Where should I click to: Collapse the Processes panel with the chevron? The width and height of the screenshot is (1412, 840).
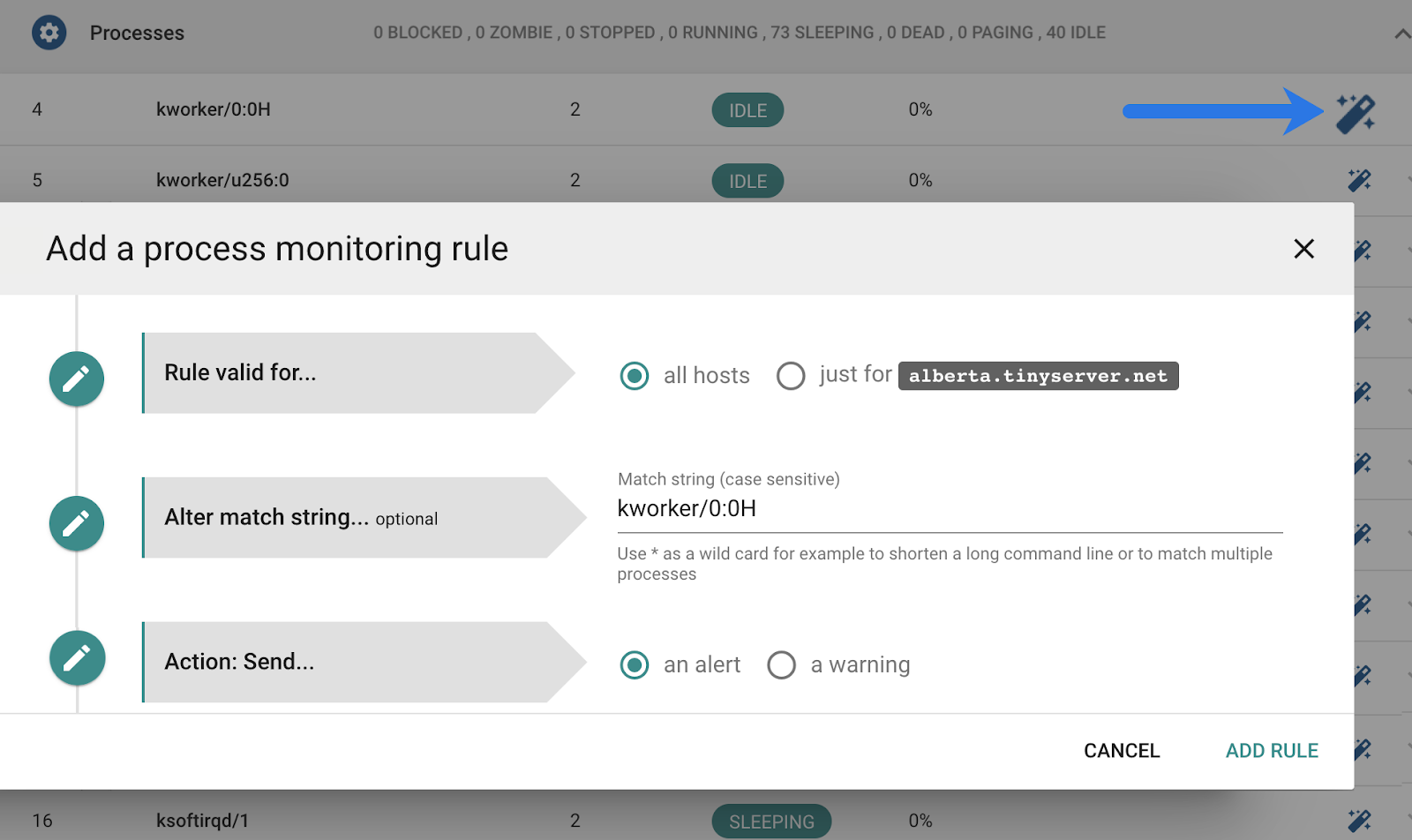[1401, 34]
